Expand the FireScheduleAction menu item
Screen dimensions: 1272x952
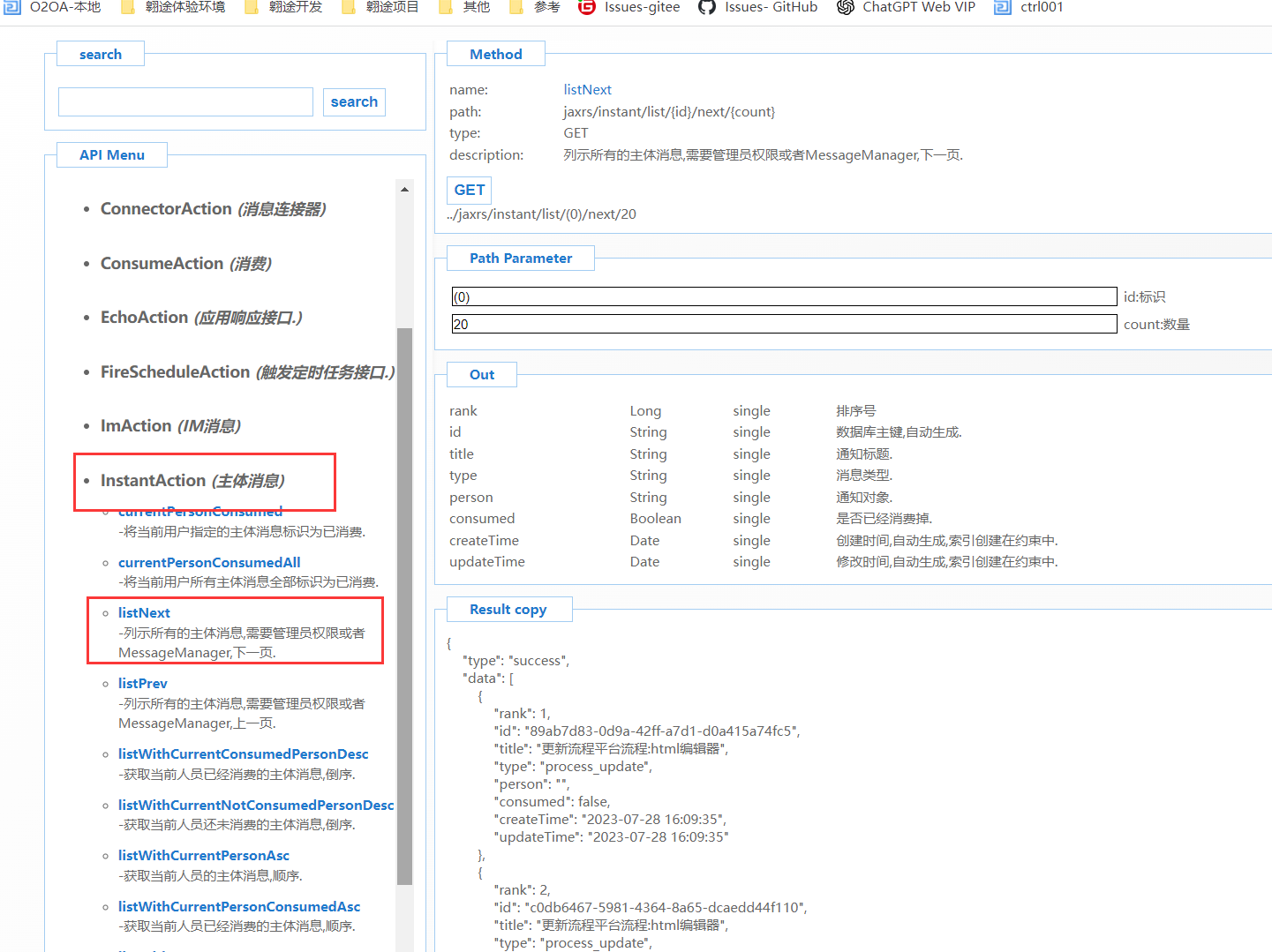pos(247,372)
